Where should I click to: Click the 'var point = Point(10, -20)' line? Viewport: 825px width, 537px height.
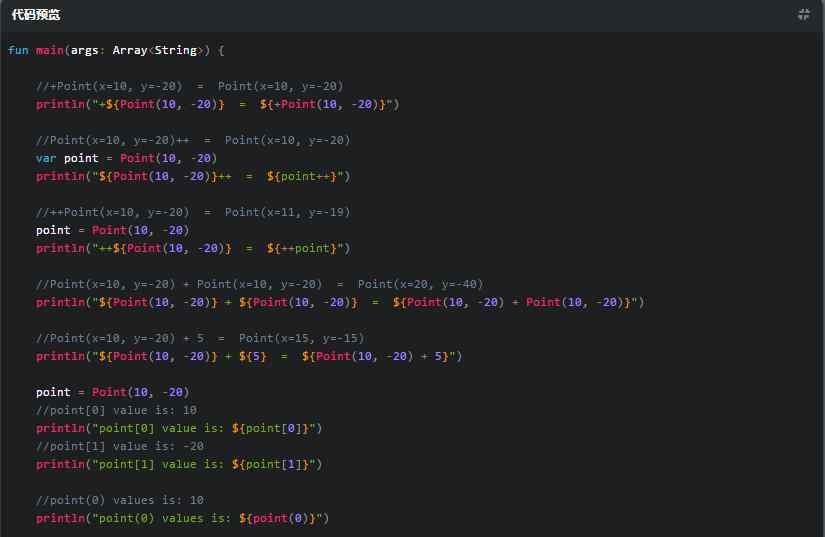[126, 158]
